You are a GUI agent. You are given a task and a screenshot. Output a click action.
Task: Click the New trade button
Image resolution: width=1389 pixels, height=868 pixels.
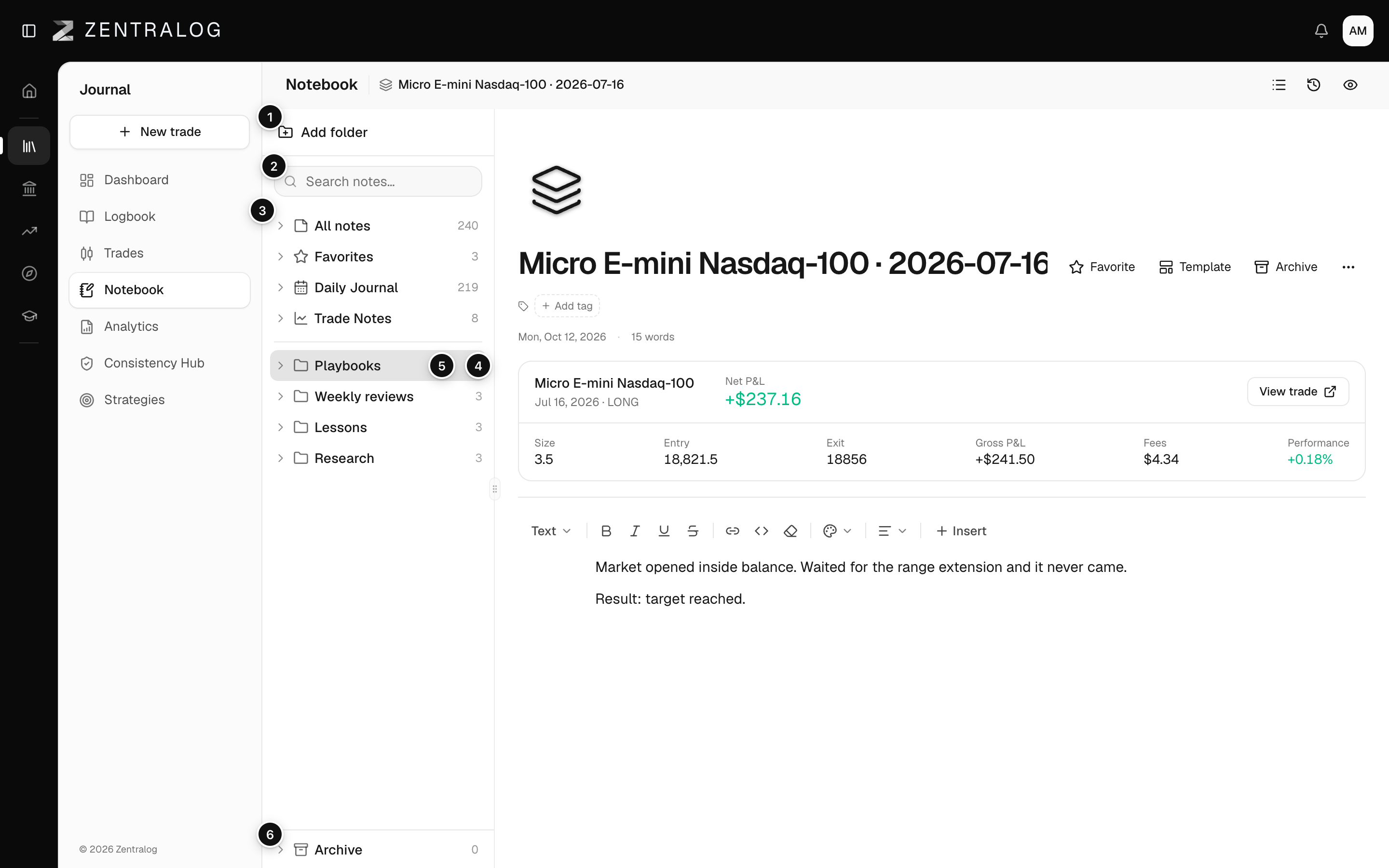pyautogui.click(x=160, y=132)
